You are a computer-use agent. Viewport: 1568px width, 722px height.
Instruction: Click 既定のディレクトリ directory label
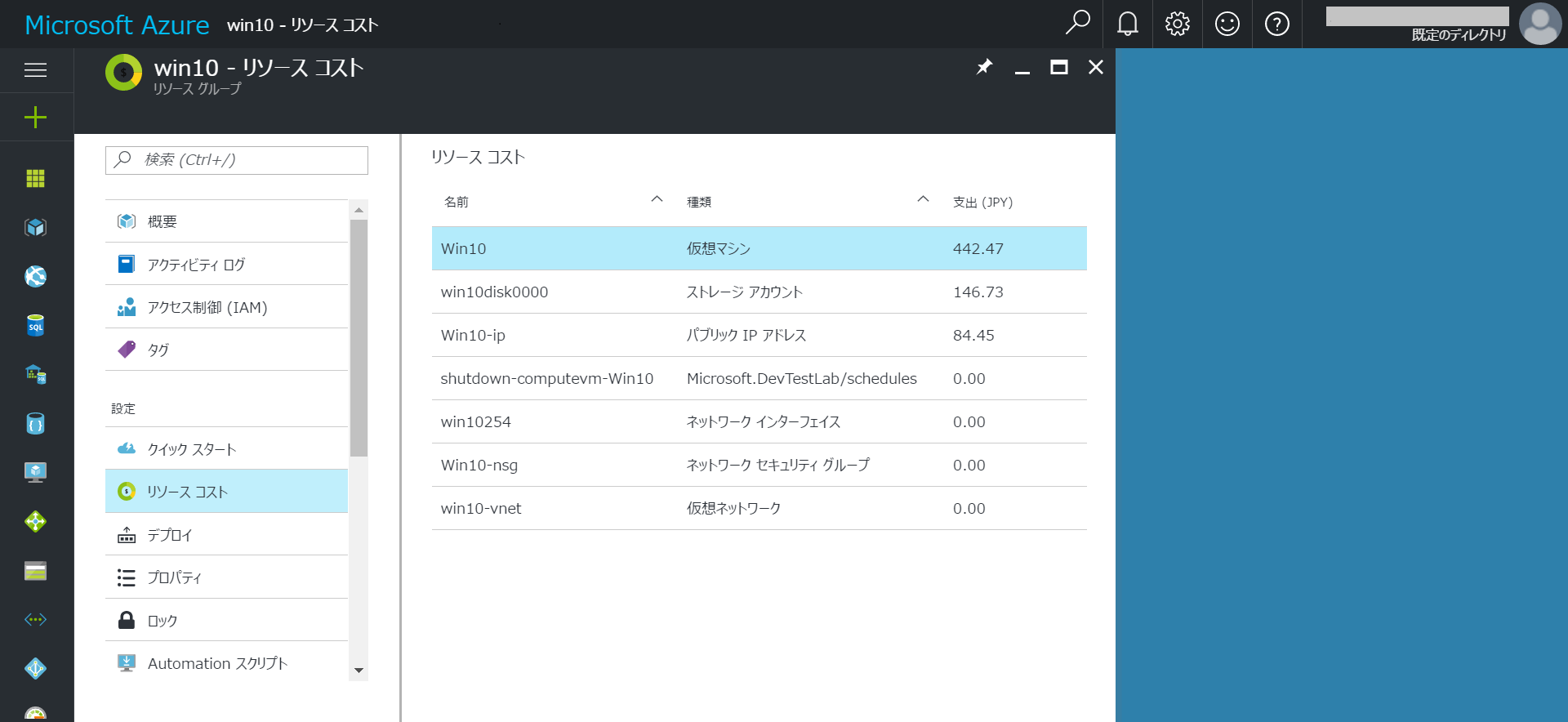tap(1459, 34)
